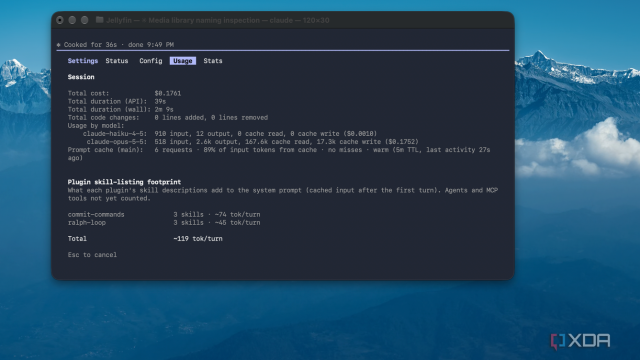Viewport: 640px width, 360px height.
Task: Click the ralph-loop plugin row
Action: 164,222
